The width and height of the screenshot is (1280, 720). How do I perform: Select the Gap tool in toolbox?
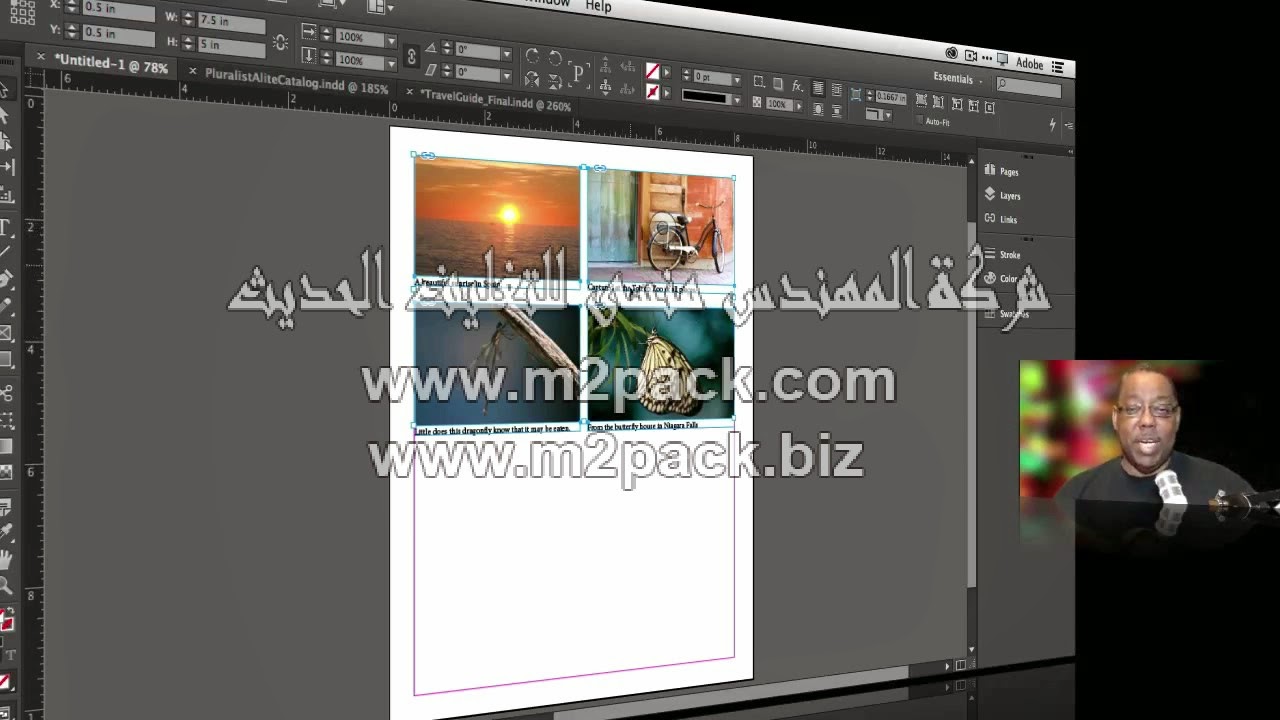[x=6, y=166]
